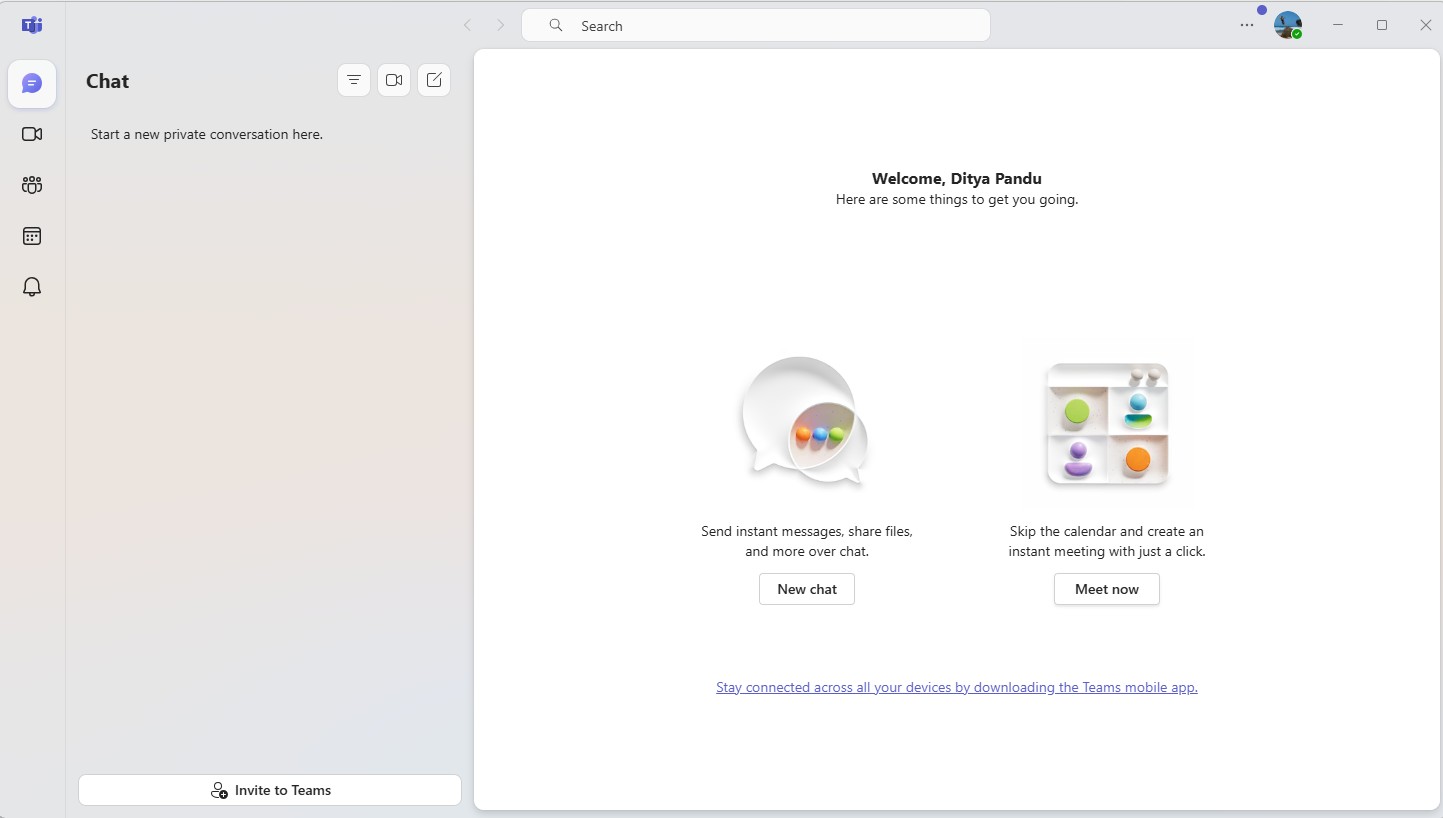
Task: Click the meeting grid illustration
Action: click(1107, 424)
